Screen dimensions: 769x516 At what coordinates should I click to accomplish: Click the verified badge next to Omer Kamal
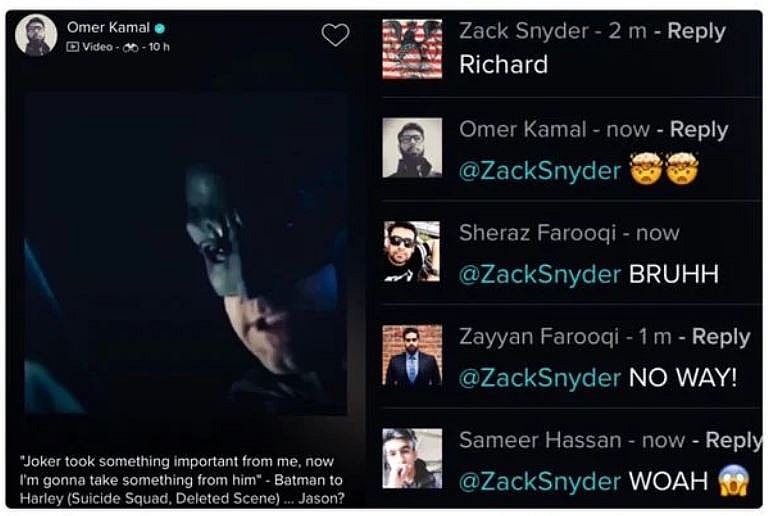click(x=160, y=28)
